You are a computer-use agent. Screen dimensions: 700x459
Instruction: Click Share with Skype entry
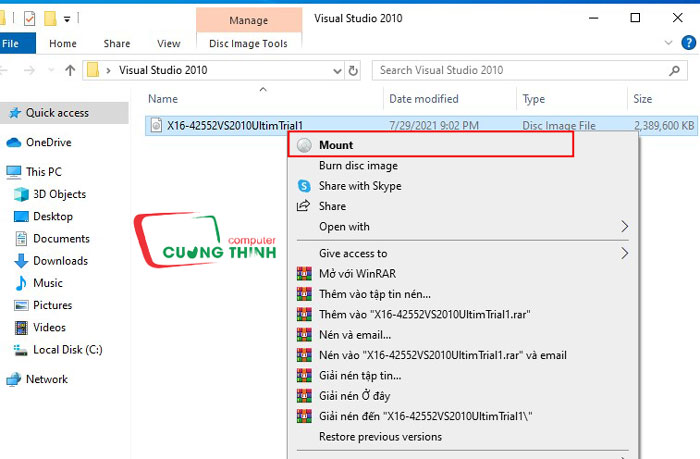point(360,186)
